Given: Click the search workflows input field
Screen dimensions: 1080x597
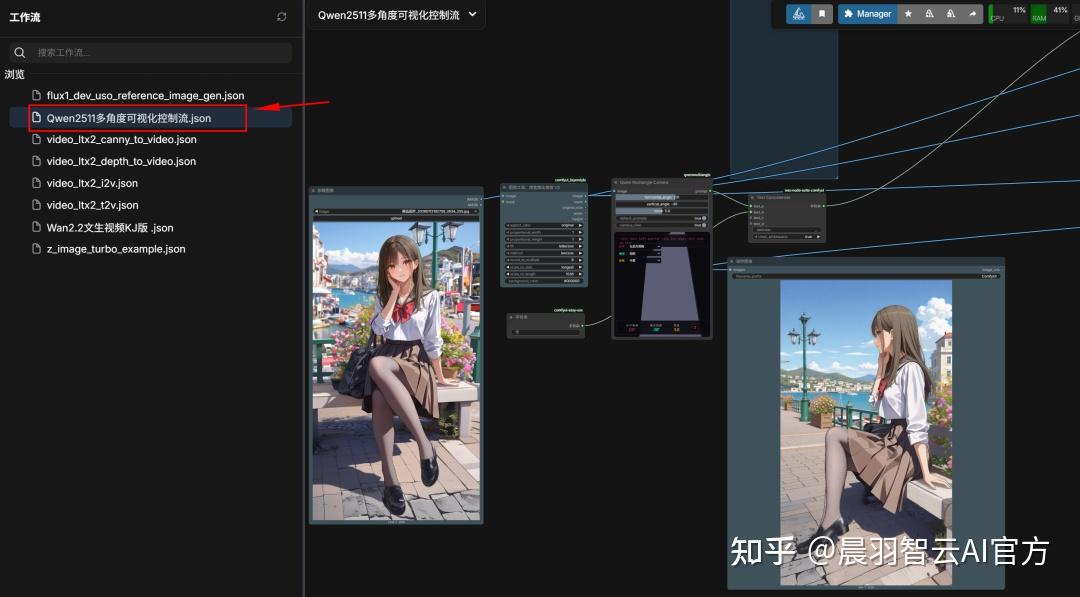Looking at the screenshot, I should 151,52.
